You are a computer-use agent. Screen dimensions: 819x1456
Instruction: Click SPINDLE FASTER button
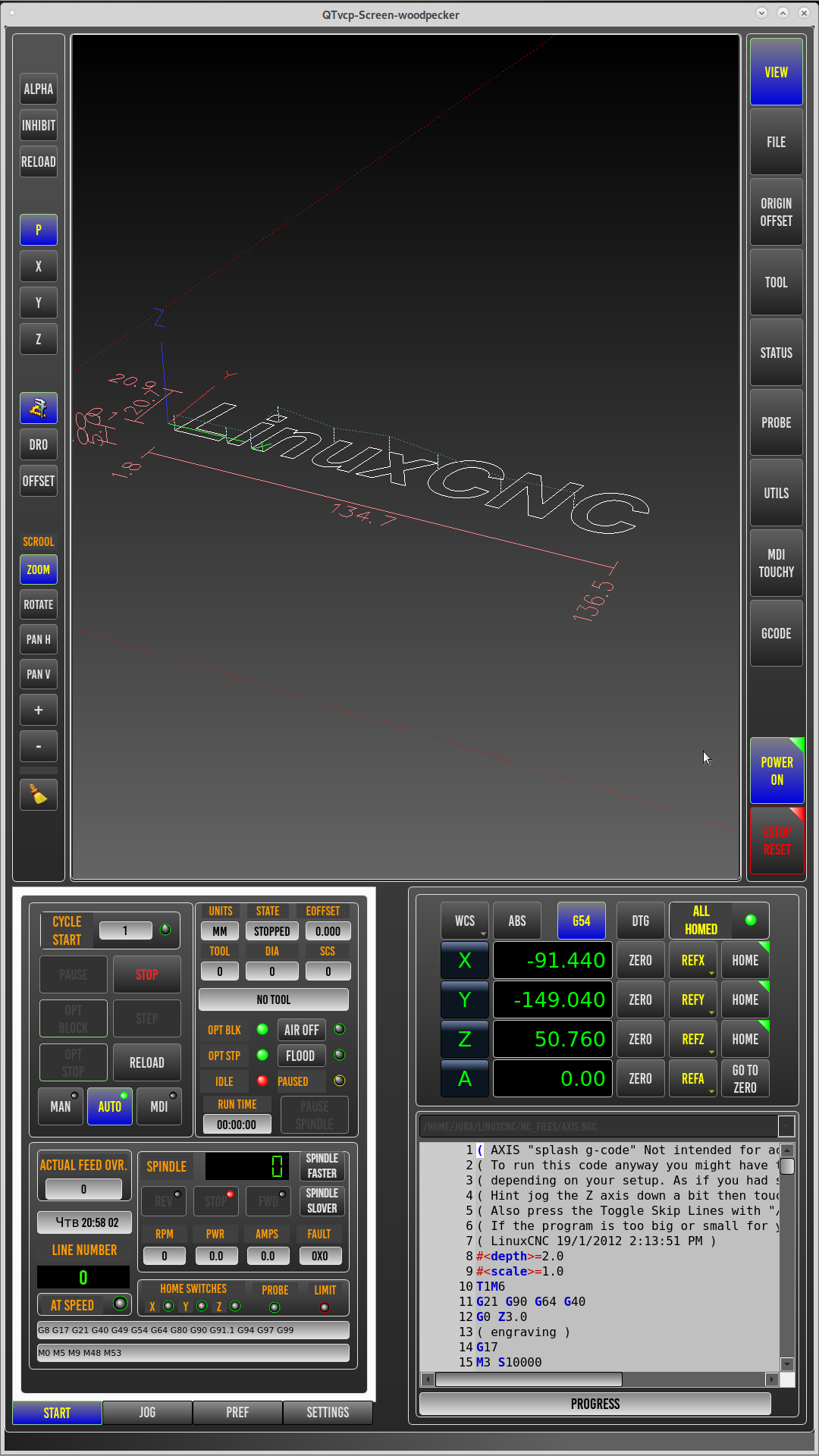pyautogui.click(x=322, y=1166)
